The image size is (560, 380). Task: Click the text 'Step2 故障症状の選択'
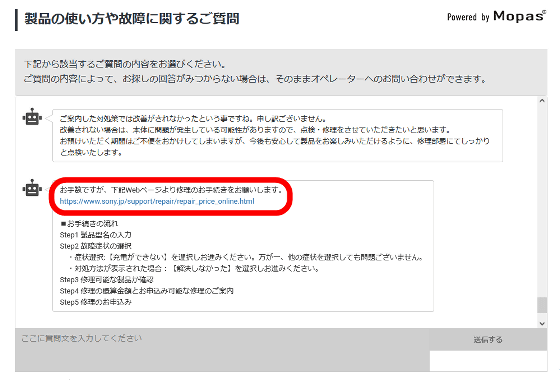coord(95,246)
